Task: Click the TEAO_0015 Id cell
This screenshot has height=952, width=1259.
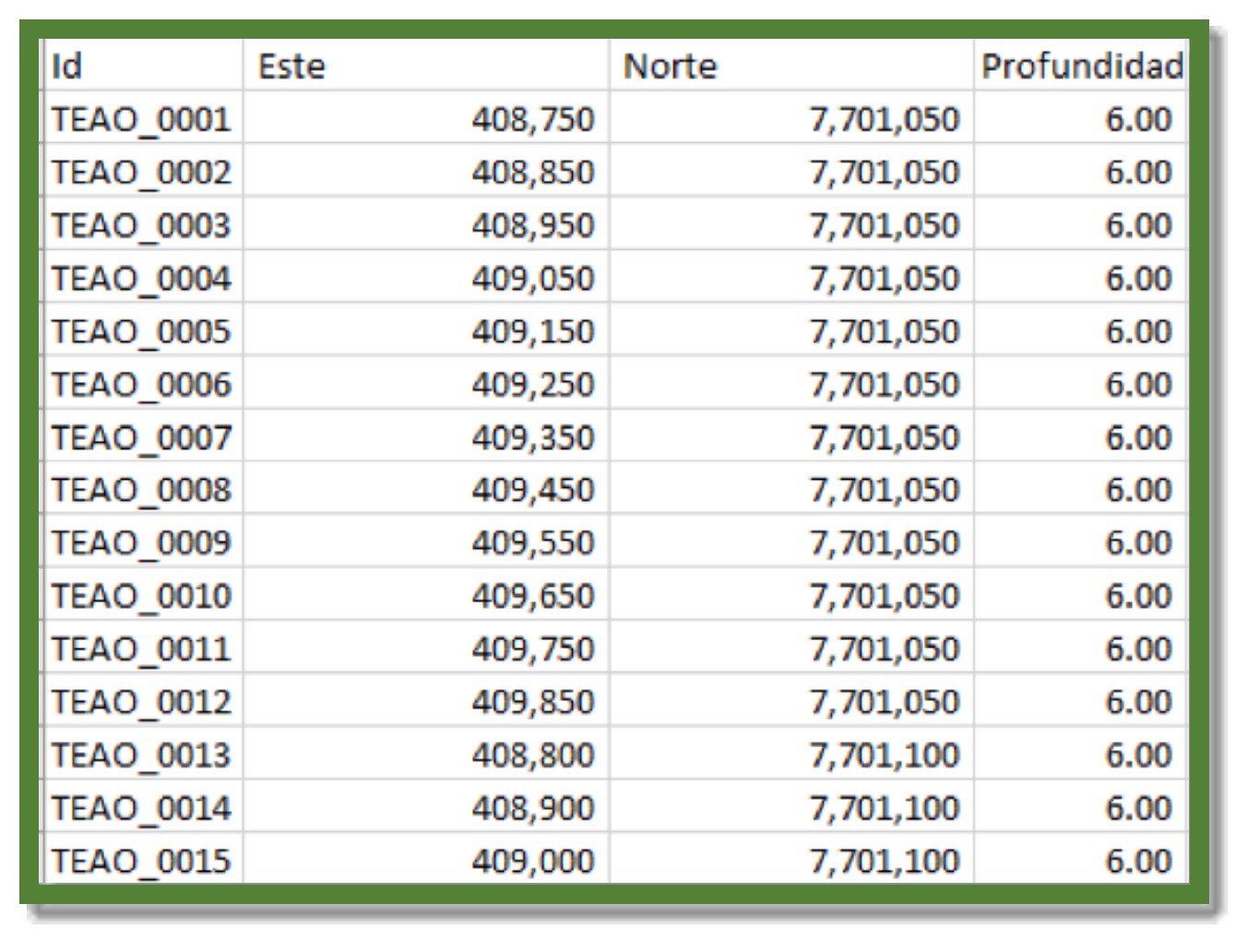Action: (141, 862)
